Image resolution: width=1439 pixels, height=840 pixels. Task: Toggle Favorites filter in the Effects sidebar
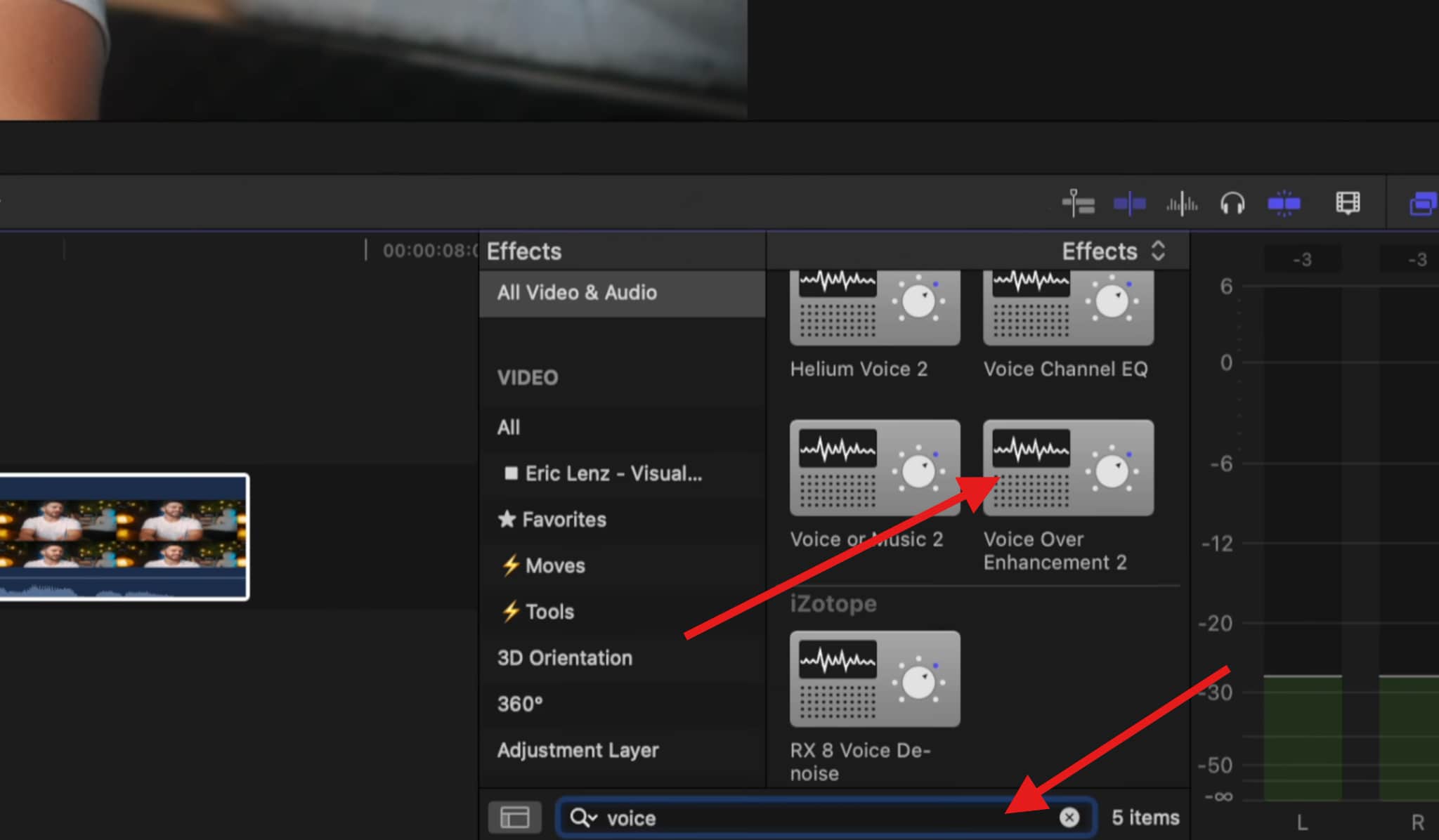(564, 520)
